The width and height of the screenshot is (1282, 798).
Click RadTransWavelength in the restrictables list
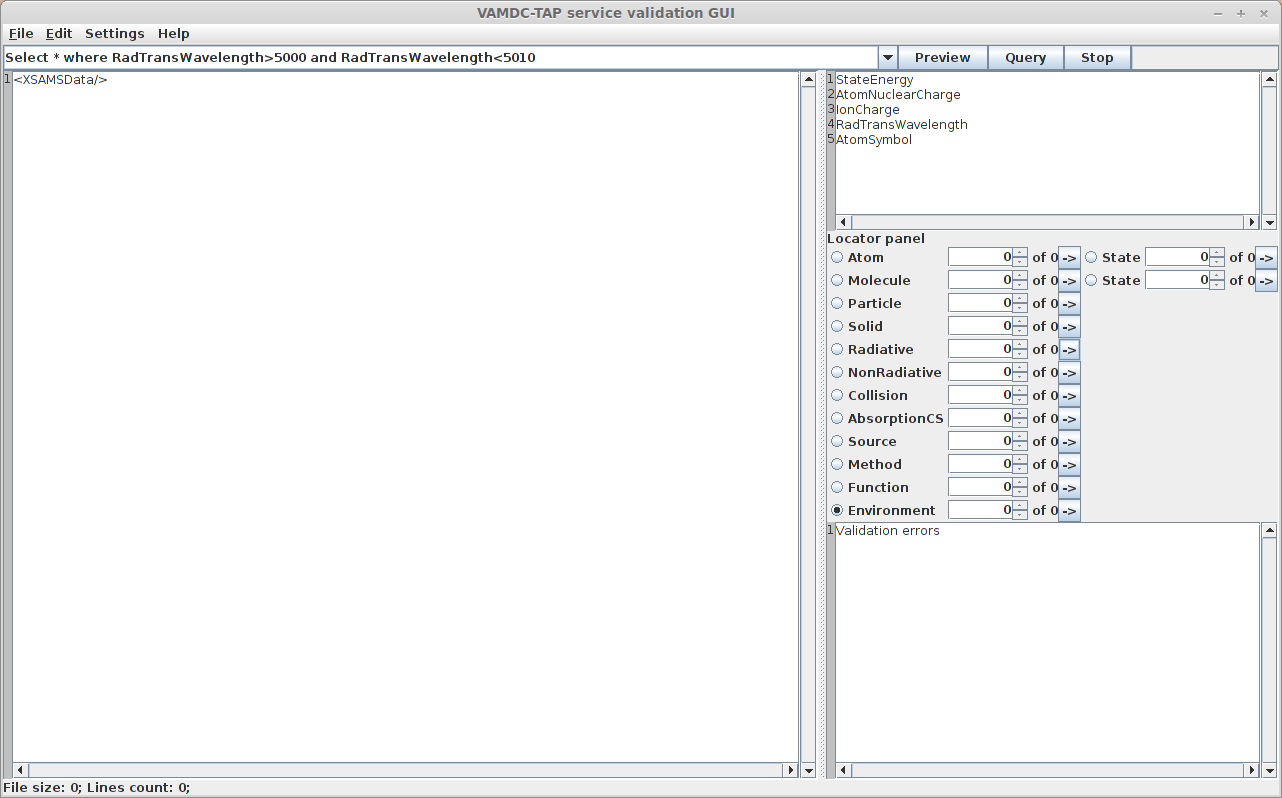coord(902,125)
